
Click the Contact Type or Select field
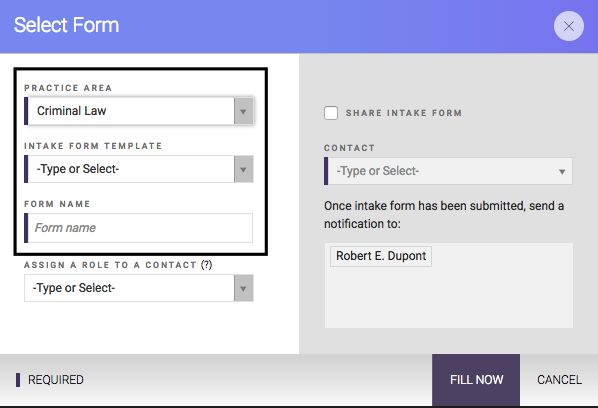tap(448, 171)
